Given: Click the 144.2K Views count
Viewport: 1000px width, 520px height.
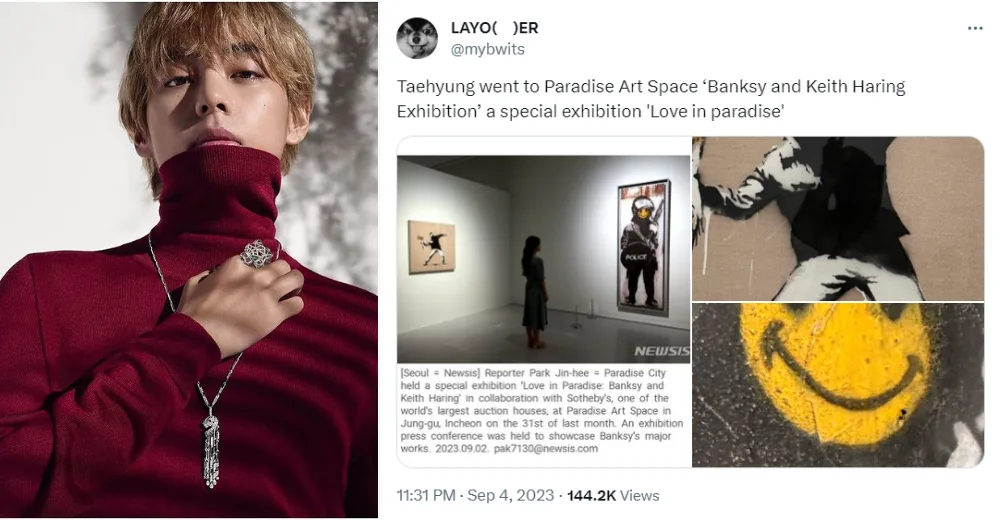Looking at the screenshot, I should click(x=613, y=496).
